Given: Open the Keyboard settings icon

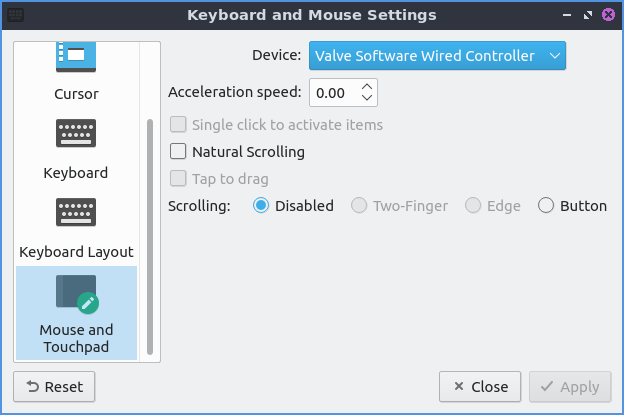Looking at the screenshot, I should (76, 136).
